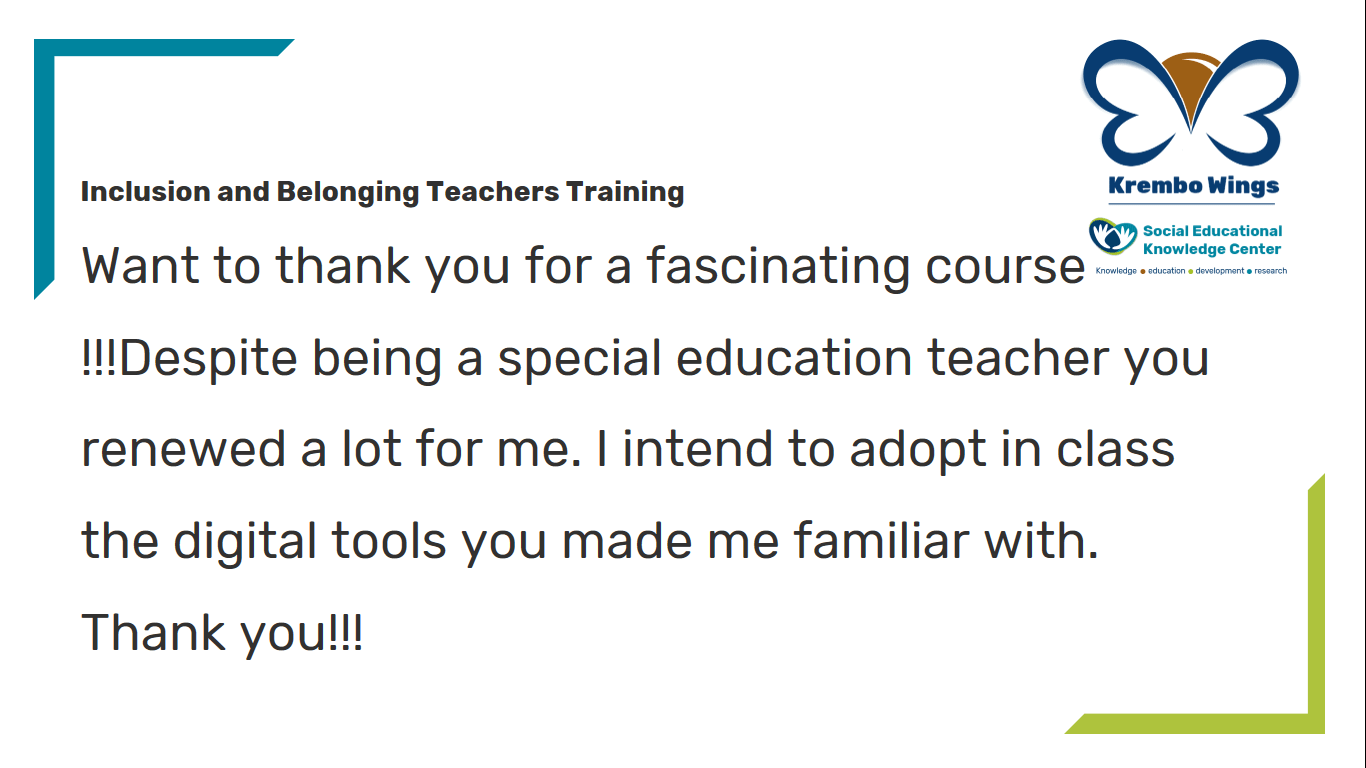Image resolution: width=1366 pixels, height=768 pixels.
Task: Click the final 'Thank you!!!' line
Action: (222, 634)
